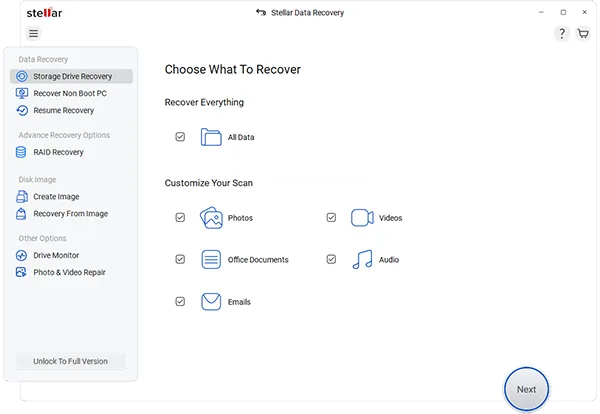Viewport: 600px width, 414px height.
Task: Uncheck the All Data checkbox
Action: pyautogui.click(x=180, y=137)
